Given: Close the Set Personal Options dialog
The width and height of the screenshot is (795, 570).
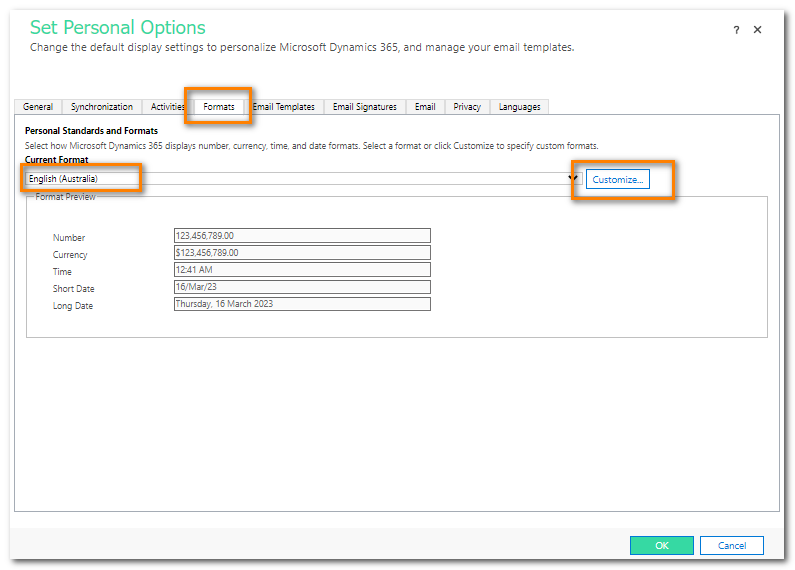Looking at the screenshot, I should (757, 30).
